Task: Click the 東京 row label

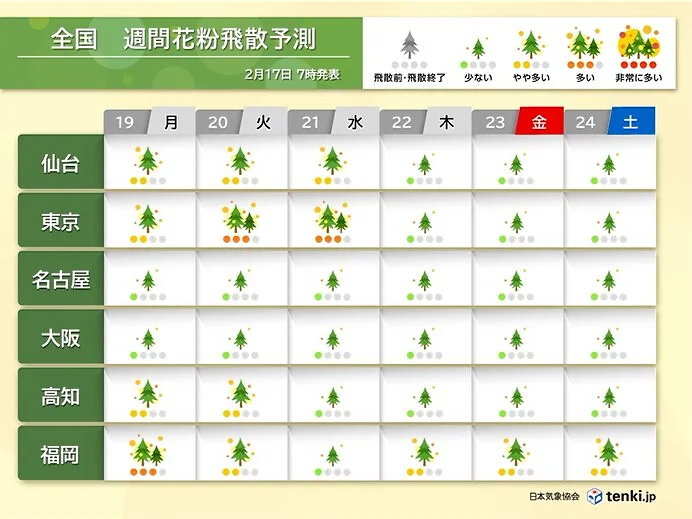Action: pyautogui.click(x=61, y=220)
